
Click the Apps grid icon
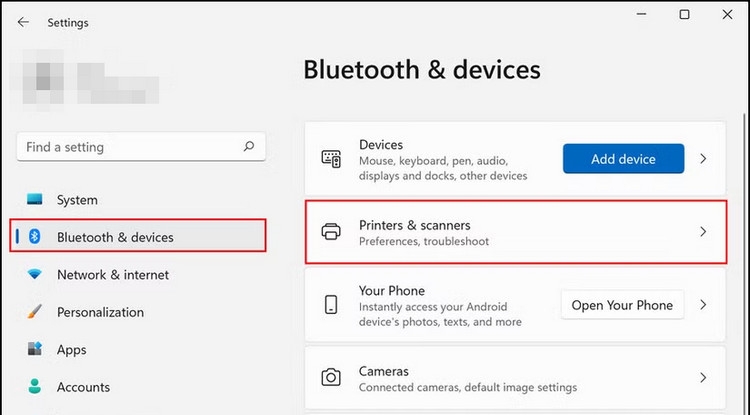point(36,350)
